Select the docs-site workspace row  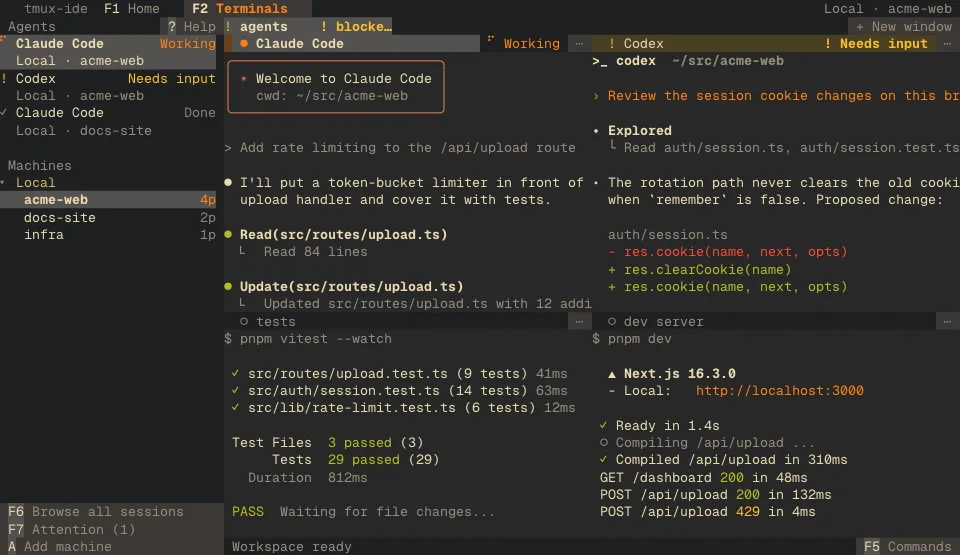(108, 217)
